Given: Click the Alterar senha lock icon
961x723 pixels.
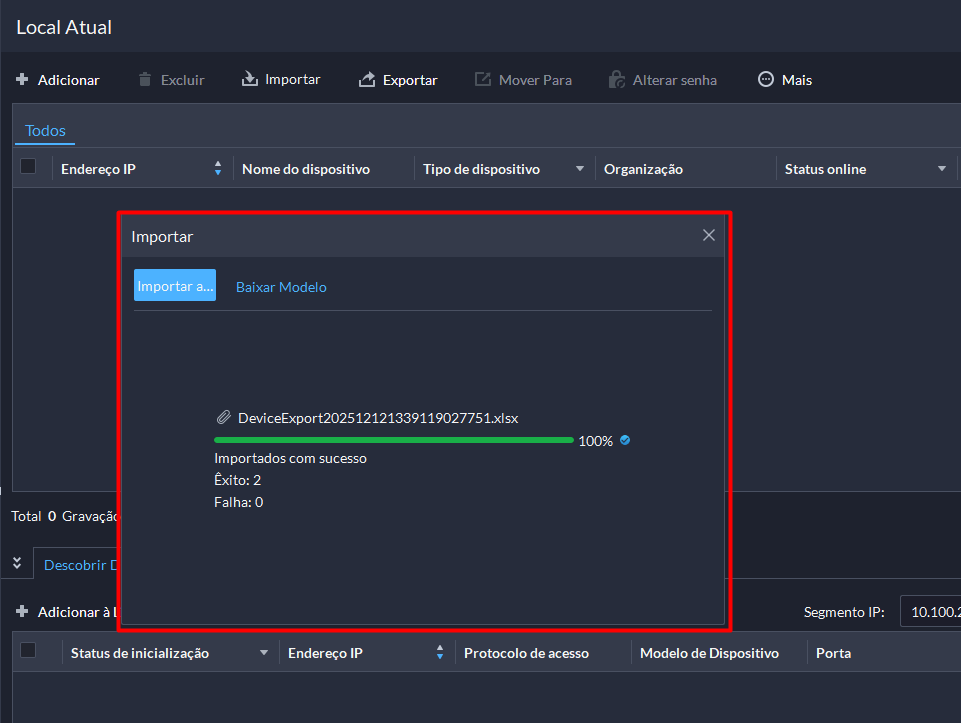Looking at the screenshot, I should [617, 80].
